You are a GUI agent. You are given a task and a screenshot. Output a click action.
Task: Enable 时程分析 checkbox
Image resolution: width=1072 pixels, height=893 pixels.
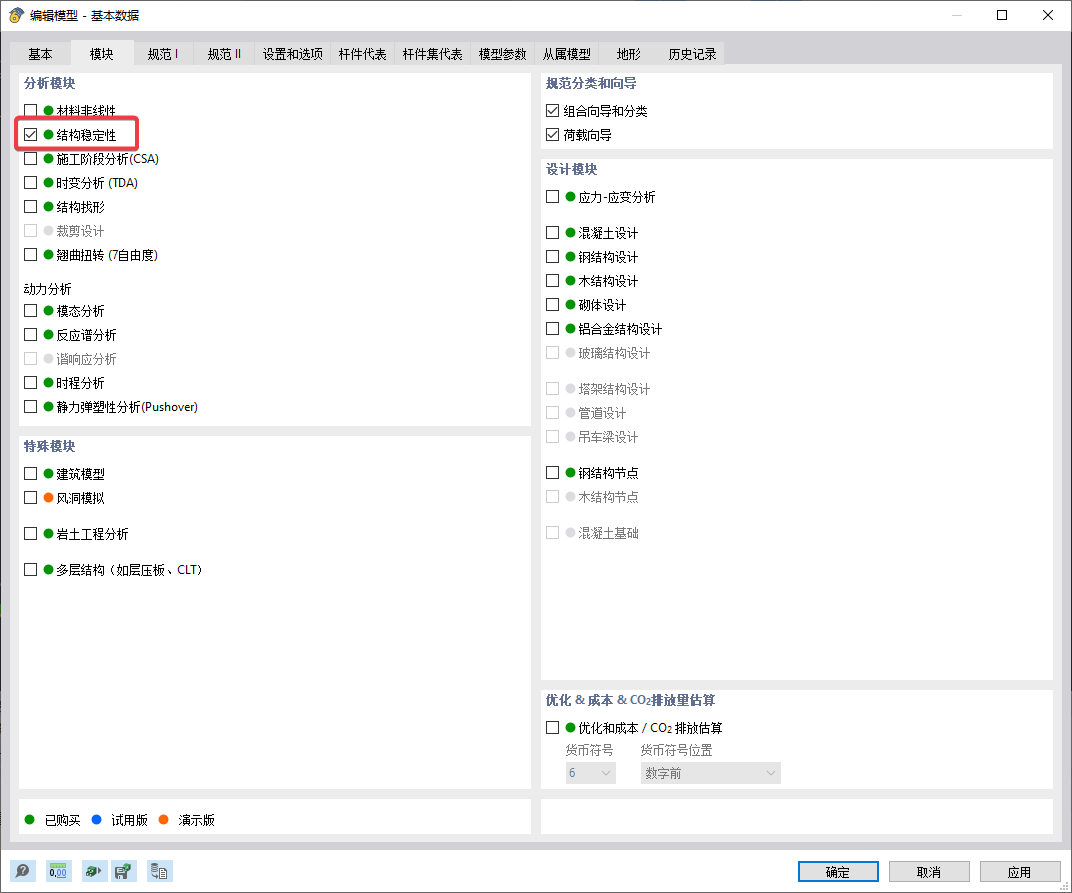pyautogui.click(x=30, y=382)
